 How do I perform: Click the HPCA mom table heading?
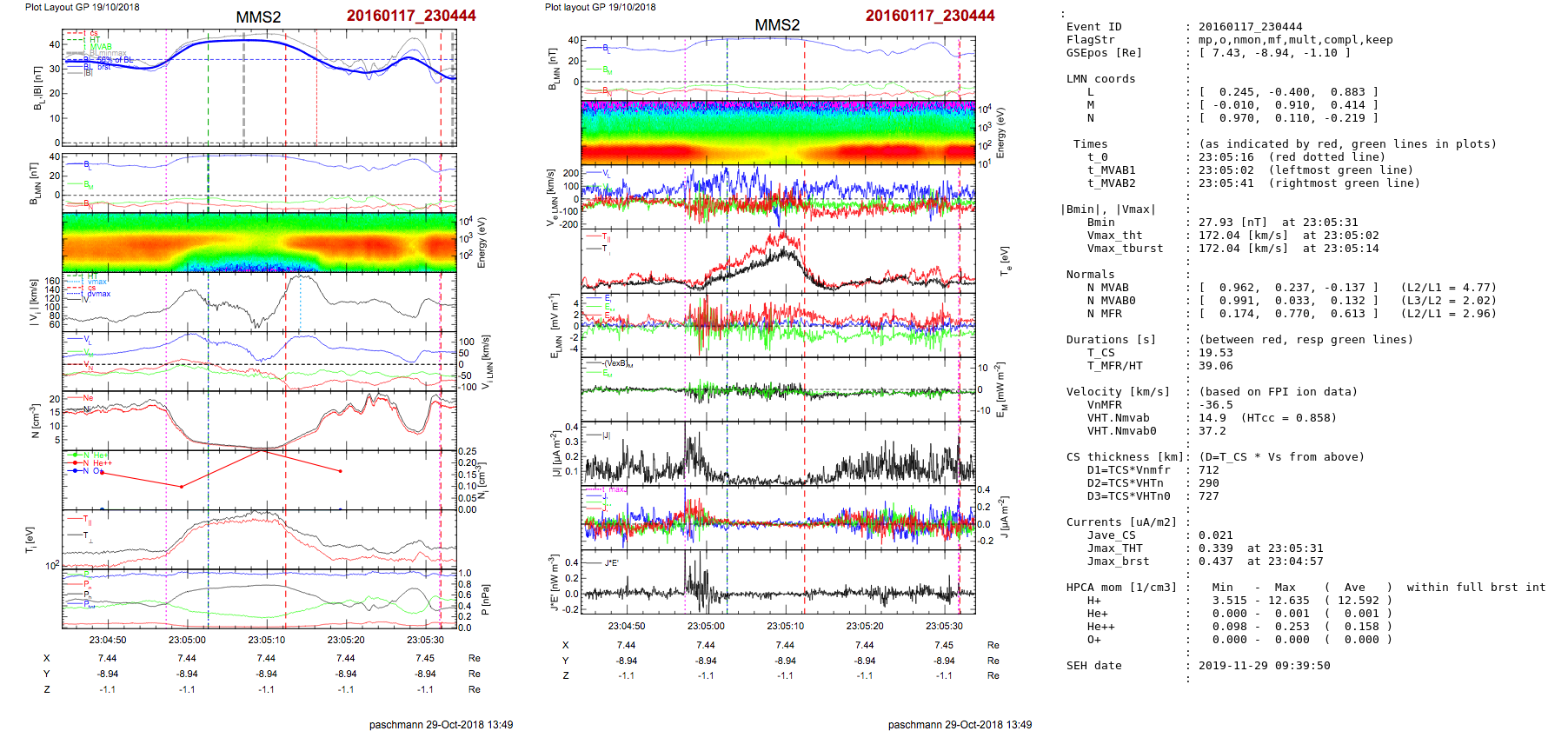(1121, 588)
